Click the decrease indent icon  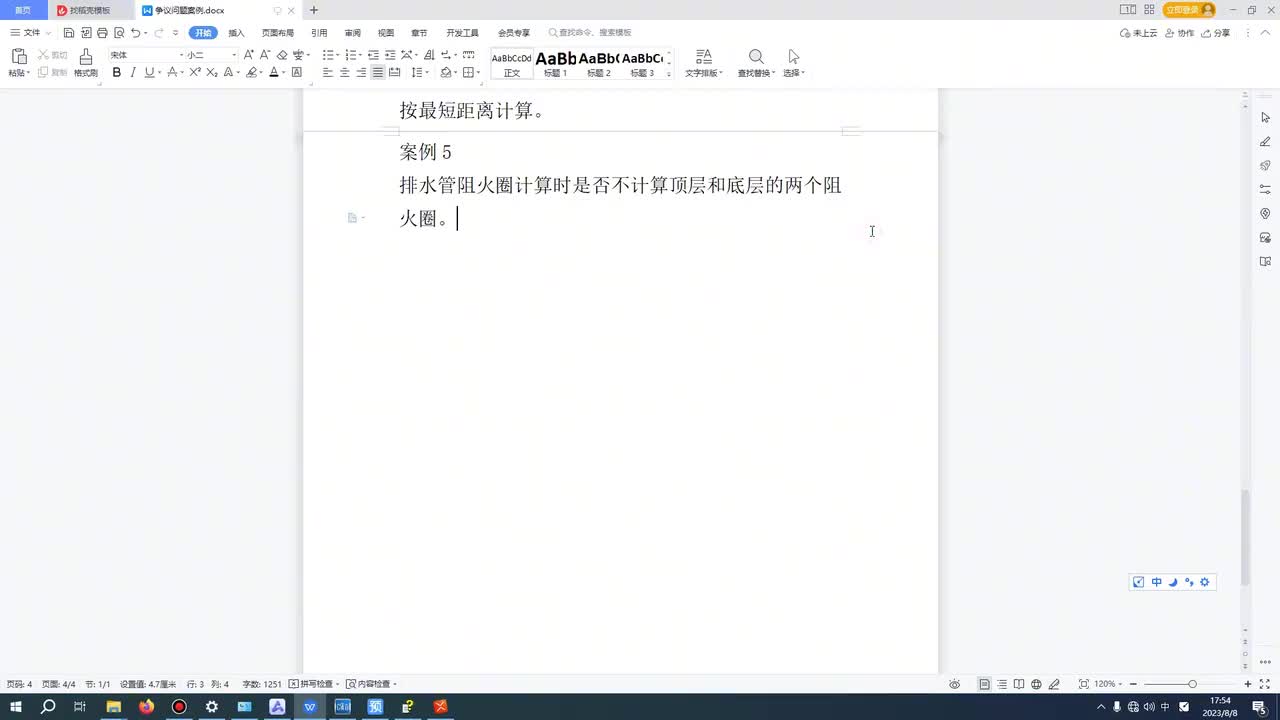[374, 55]
